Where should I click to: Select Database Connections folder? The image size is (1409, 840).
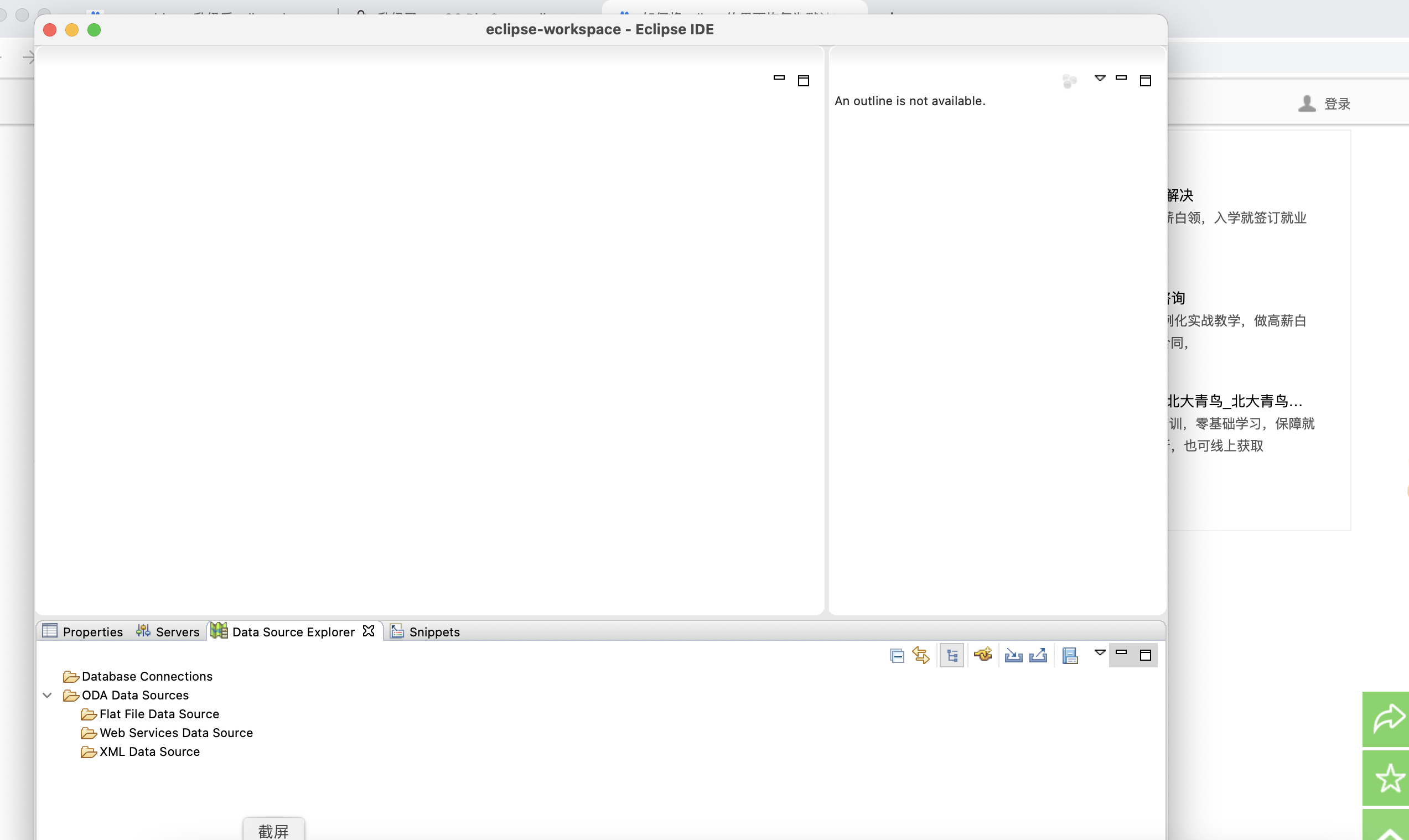pos(138,676)
